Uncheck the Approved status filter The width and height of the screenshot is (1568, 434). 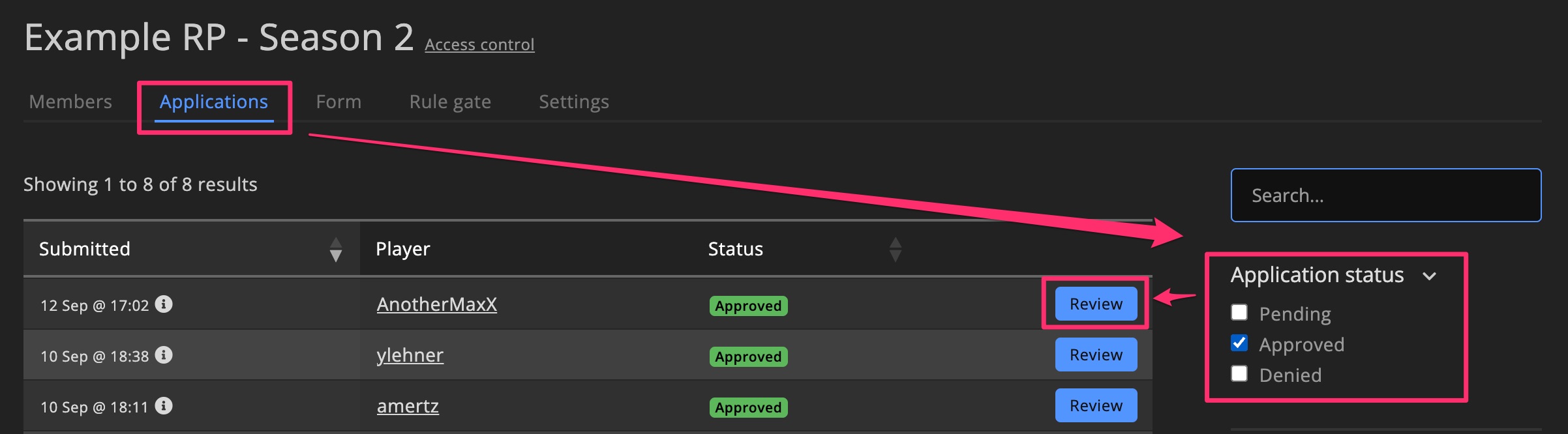[x=1239, y=343]
